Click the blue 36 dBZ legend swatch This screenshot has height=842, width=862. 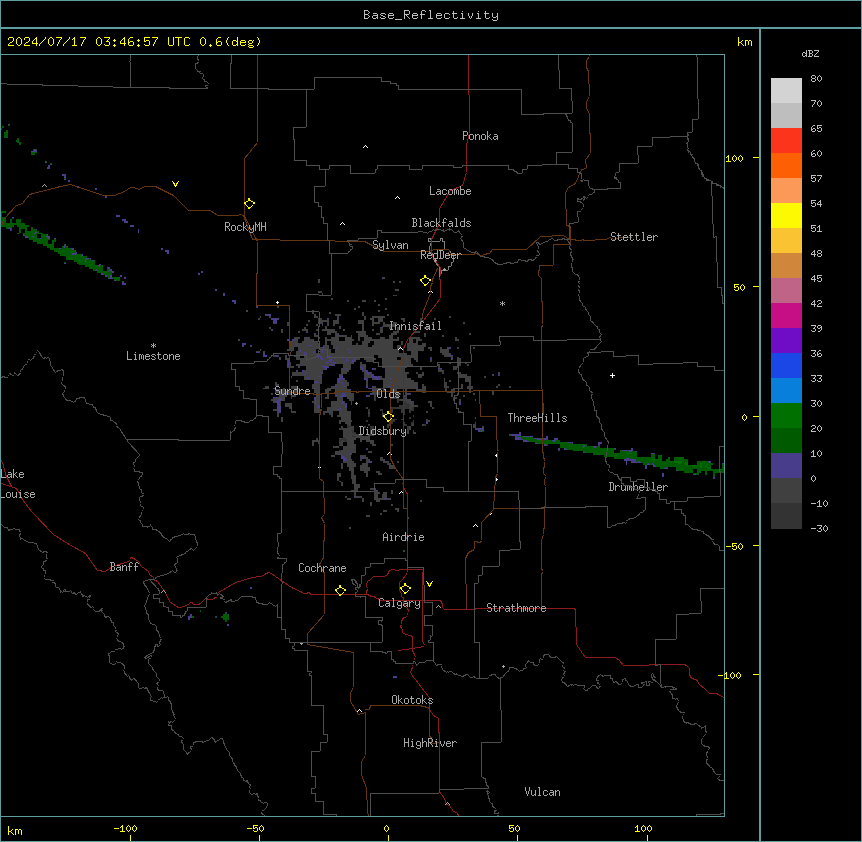(786, 365)
